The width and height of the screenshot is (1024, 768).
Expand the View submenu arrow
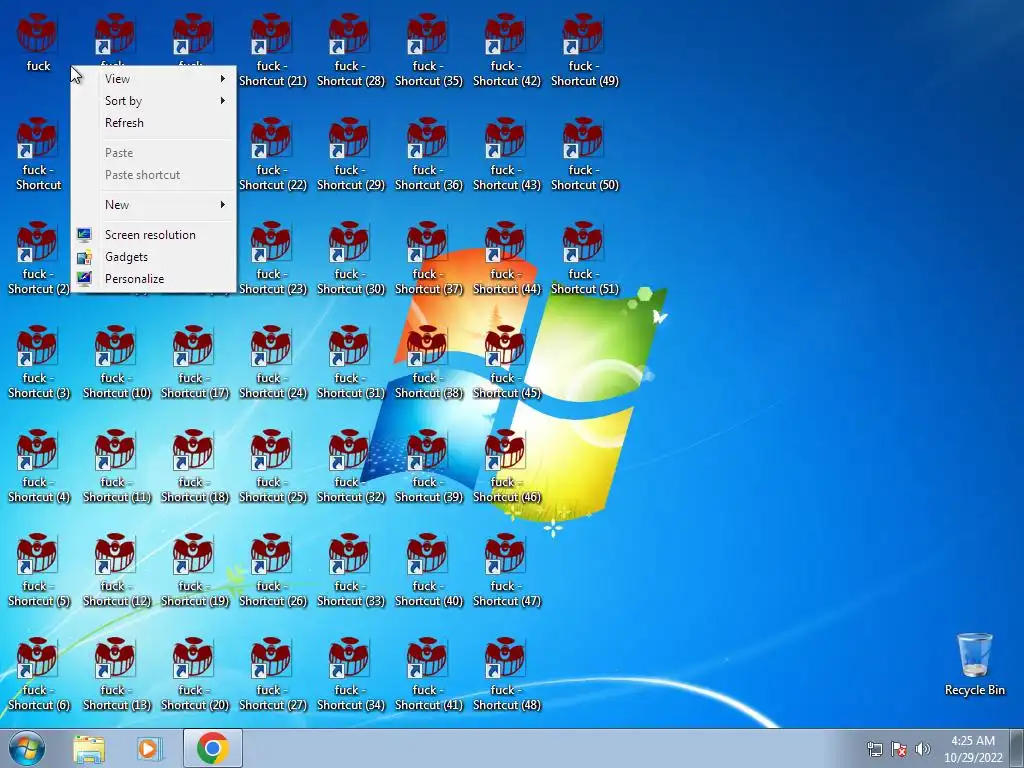click(223, 79)
